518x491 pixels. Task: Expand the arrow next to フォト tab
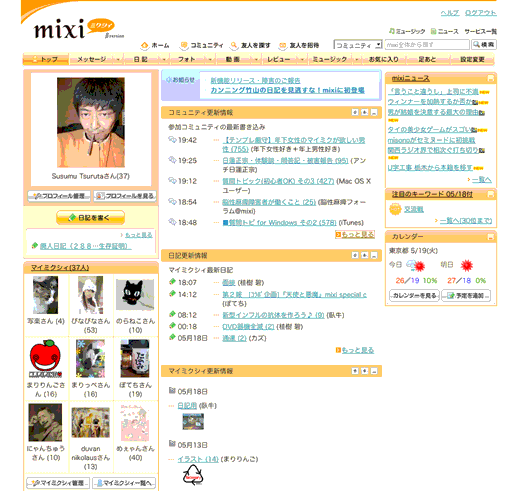[x=210, y=59]
